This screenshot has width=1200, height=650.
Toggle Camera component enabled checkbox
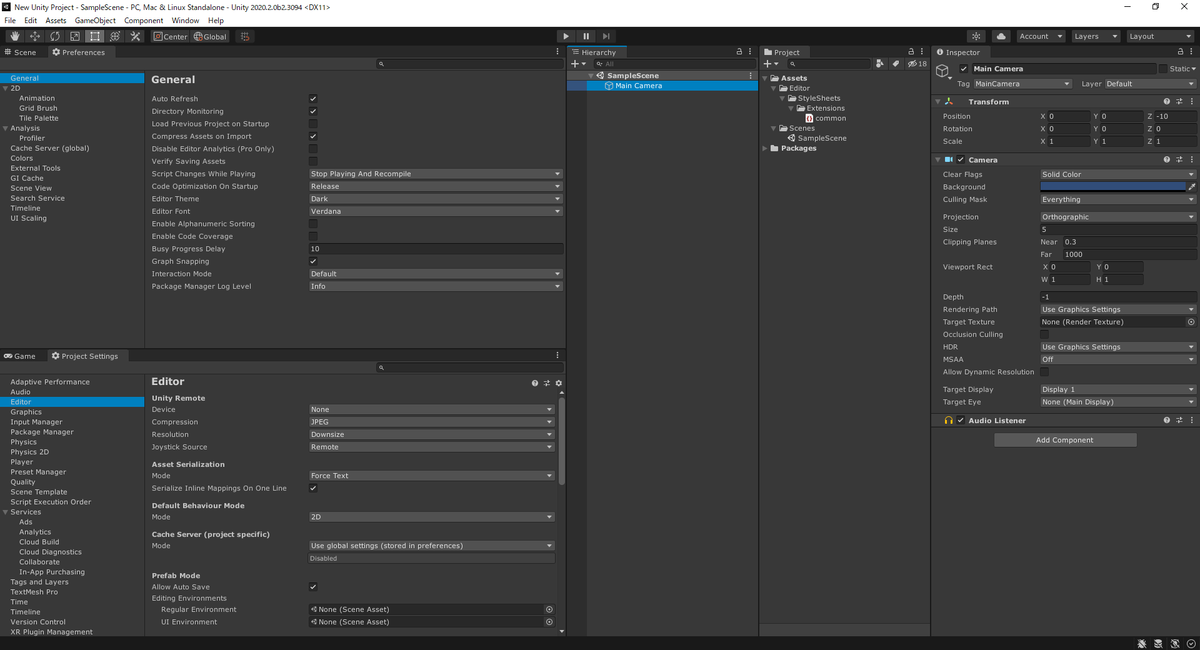pos(961,159)
